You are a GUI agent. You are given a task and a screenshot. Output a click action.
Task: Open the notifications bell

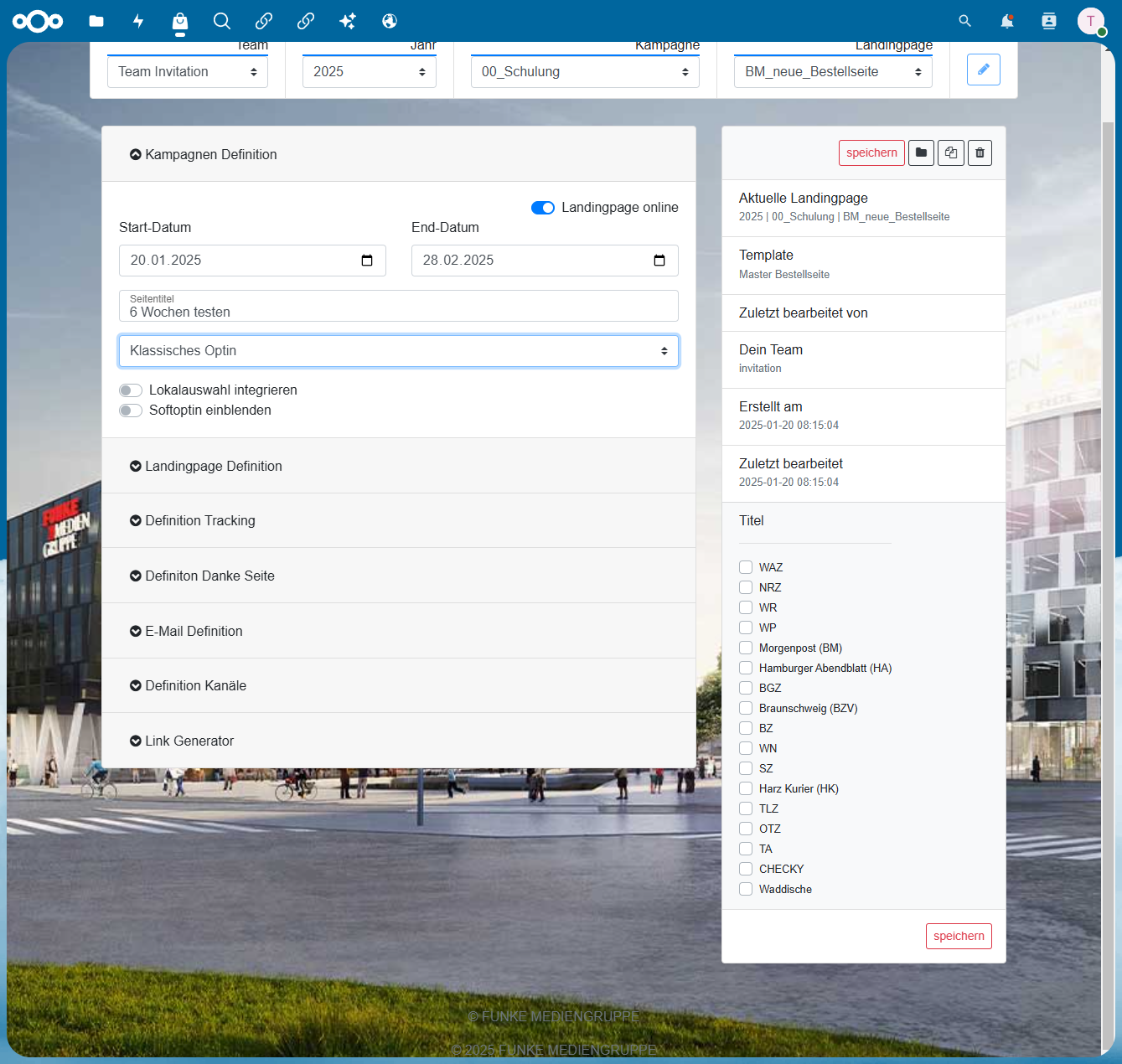[1007, 21]
